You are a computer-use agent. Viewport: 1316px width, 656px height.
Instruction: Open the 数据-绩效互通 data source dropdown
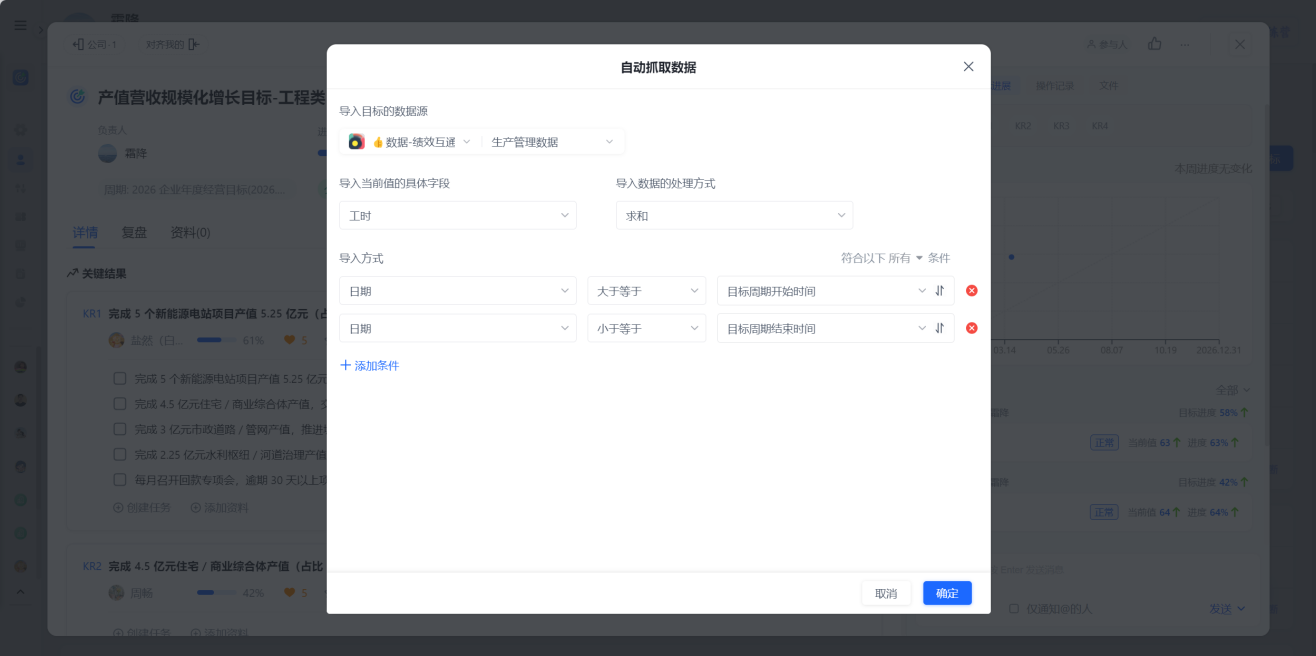[x=421, y=142]
